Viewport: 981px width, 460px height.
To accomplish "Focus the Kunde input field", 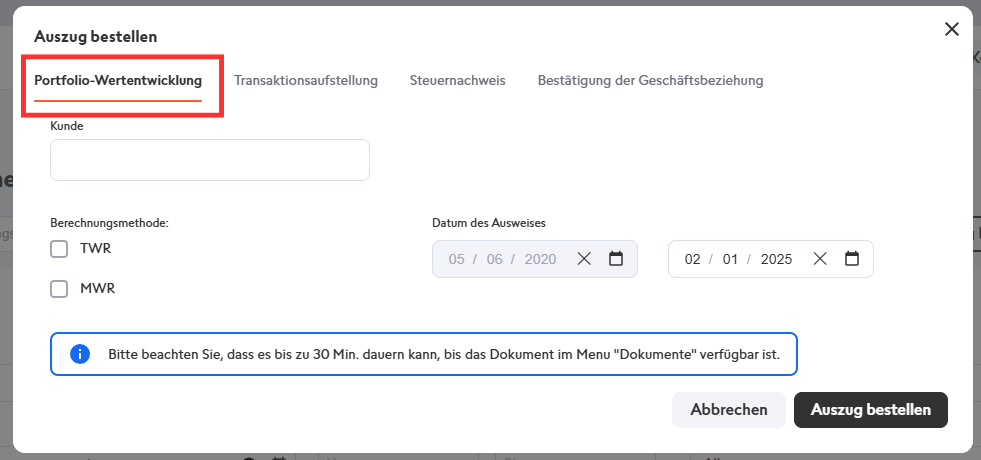I will pos(210,160).
